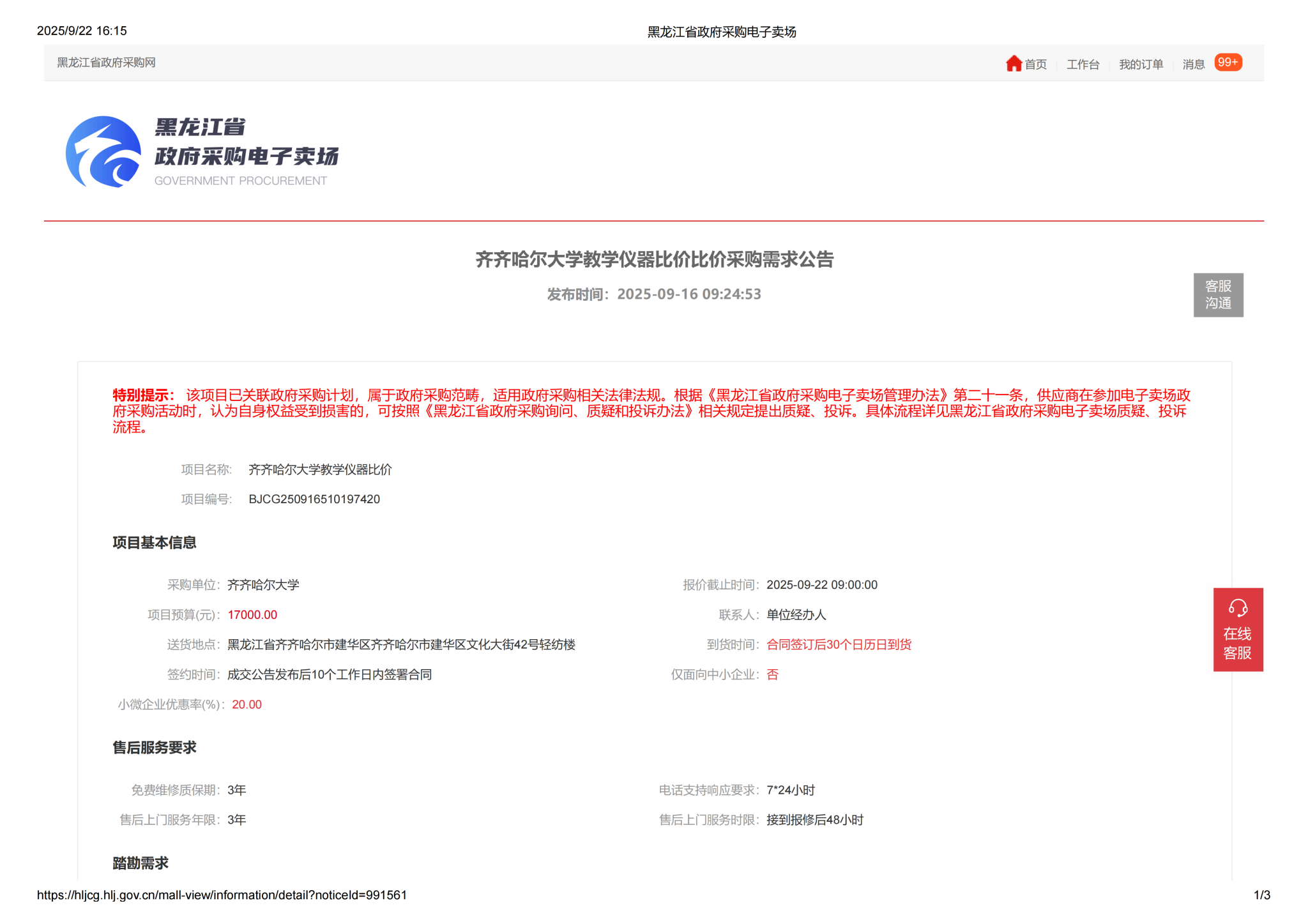Viewport: 1308px width, 924px height.
Task: Click the announcement title heading
Action: tap(654, 259)
